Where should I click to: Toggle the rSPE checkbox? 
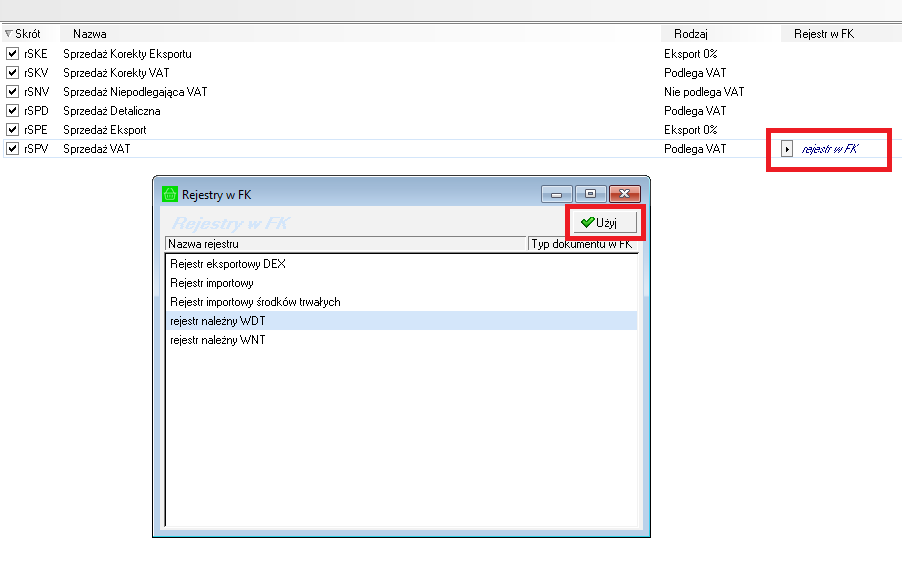[x=12, y=130]
